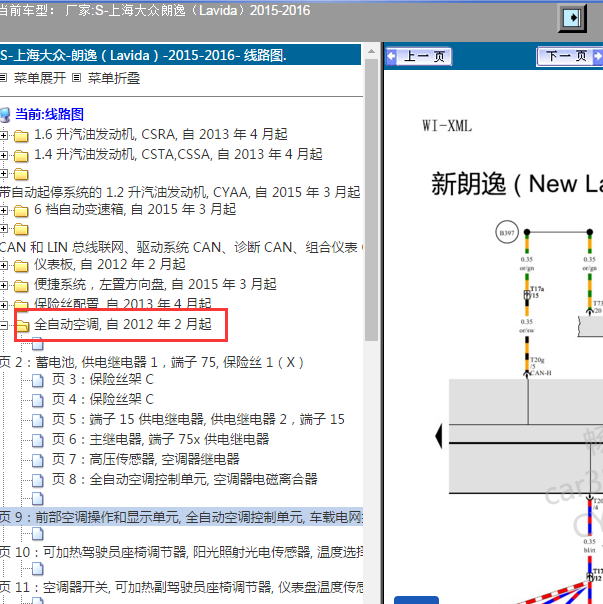Click folder icon of 1.6 升汽油发动机 CSRA
The image size is (603, 604).
(21, 136)
